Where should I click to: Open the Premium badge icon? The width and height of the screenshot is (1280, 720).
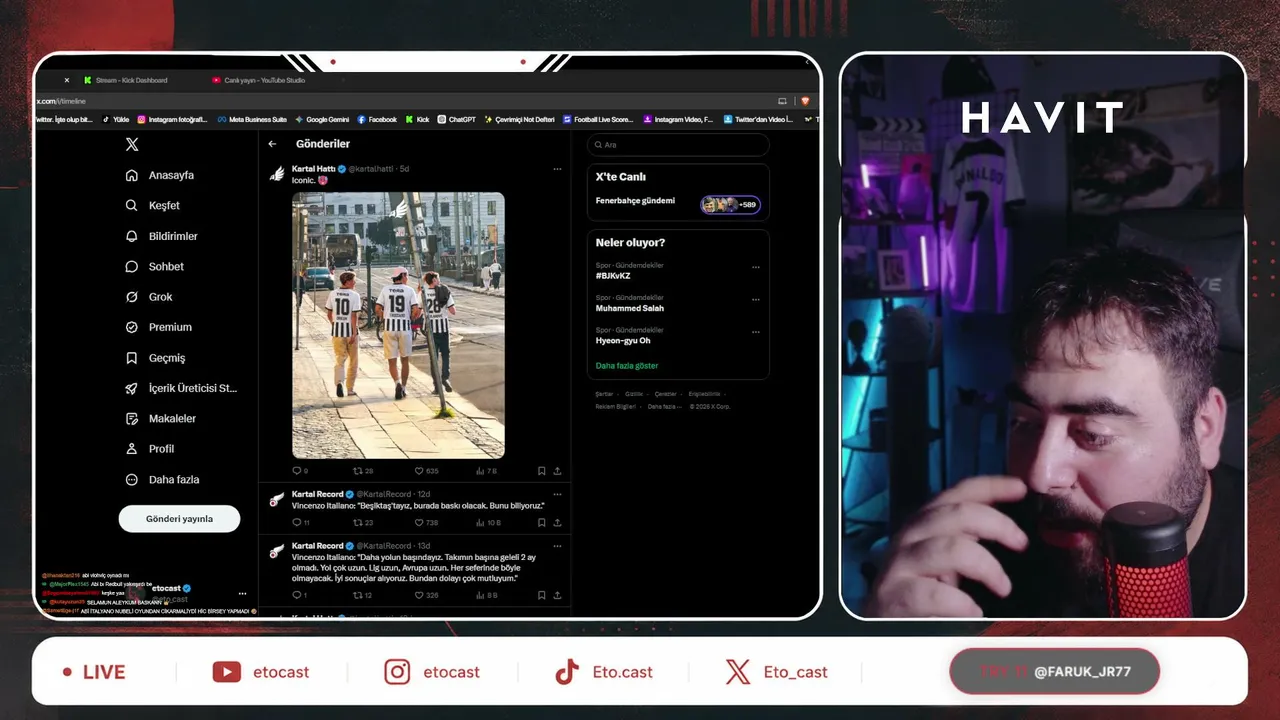click(x=131, y=327)
